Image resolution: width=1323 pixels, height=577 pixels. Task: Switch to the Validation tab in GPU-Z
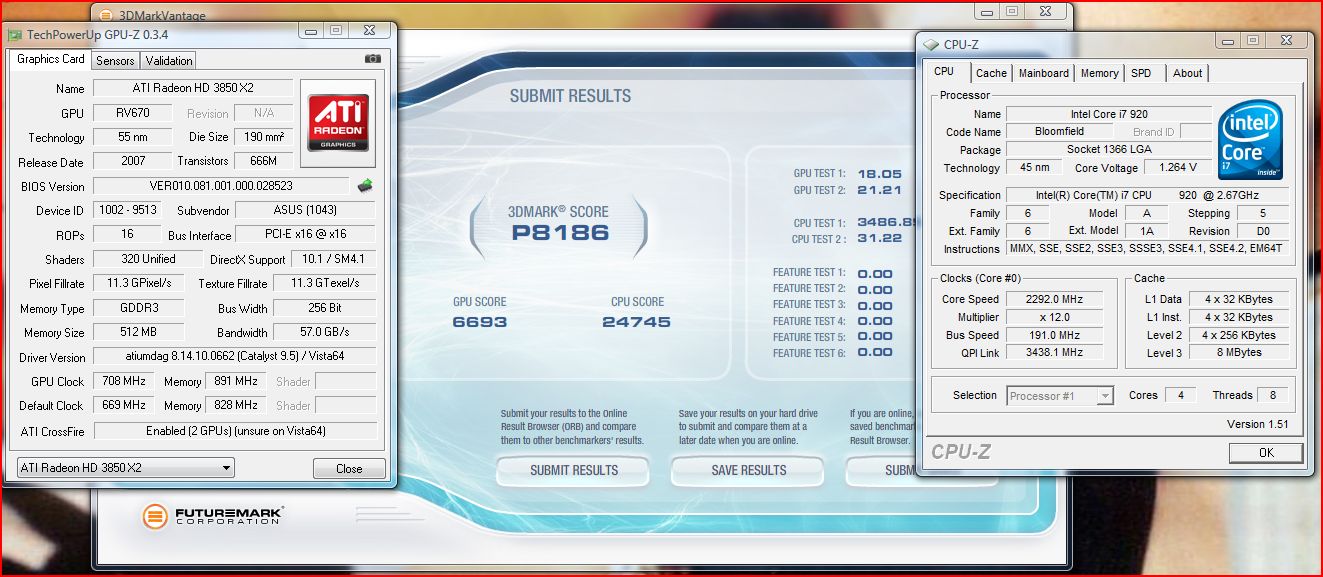click(169, 60)
